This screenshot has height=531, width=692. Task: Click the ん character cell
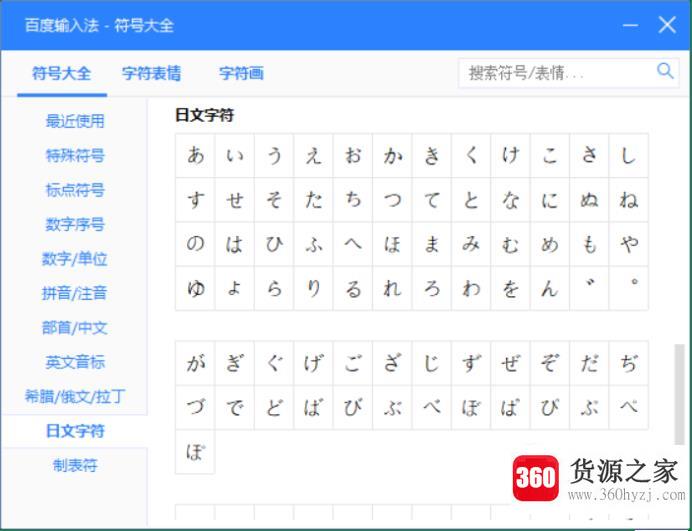550,288
